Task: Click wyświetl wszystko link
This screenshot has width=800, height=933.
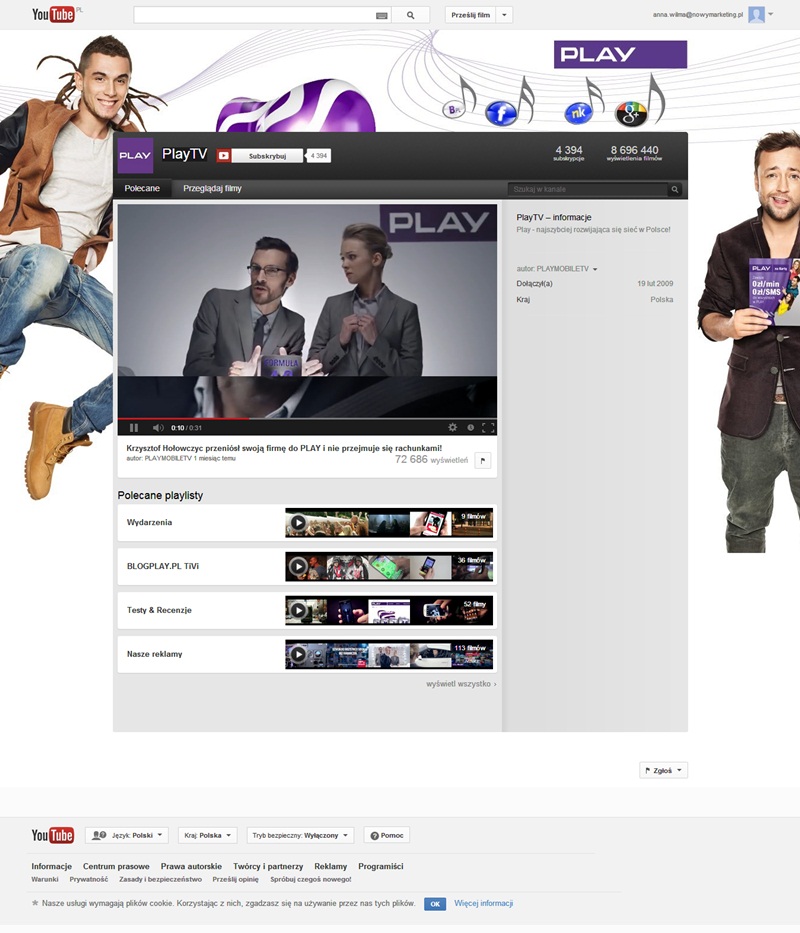Action: (x=461, y=684)
